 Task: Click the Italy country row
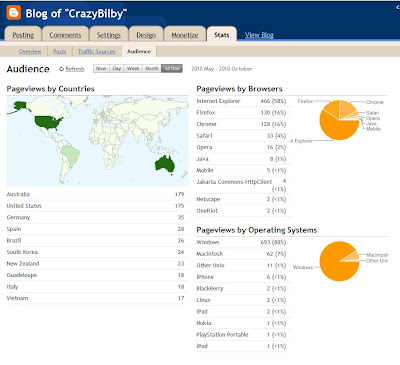pos(96,287)
